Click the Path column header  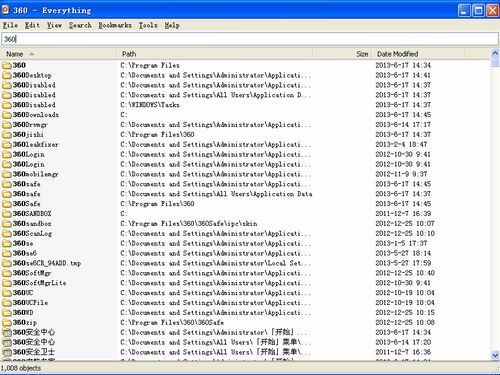215,54
